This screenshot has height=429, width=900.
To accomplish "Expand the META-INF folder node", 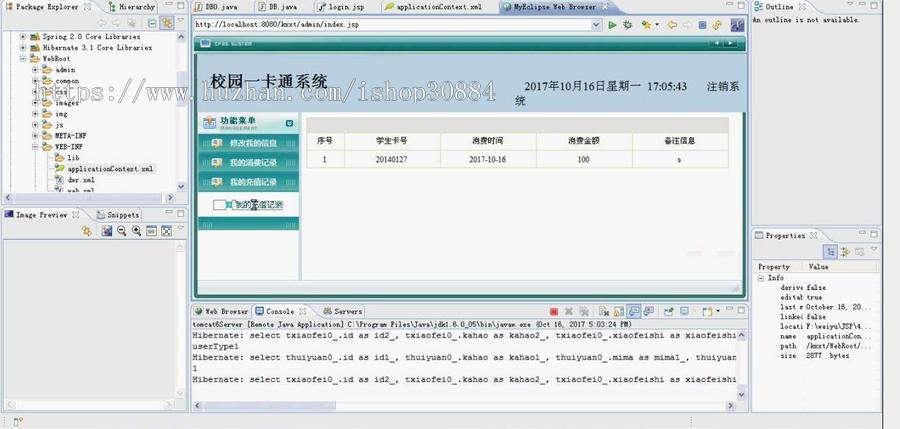I will tap(35, 136).
